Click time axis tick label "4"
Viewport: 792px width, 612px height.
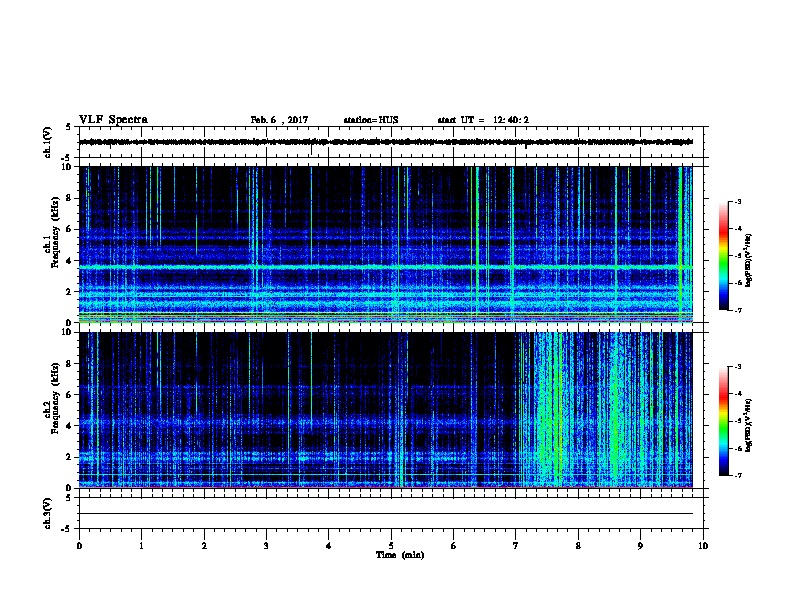click(328, 546)
